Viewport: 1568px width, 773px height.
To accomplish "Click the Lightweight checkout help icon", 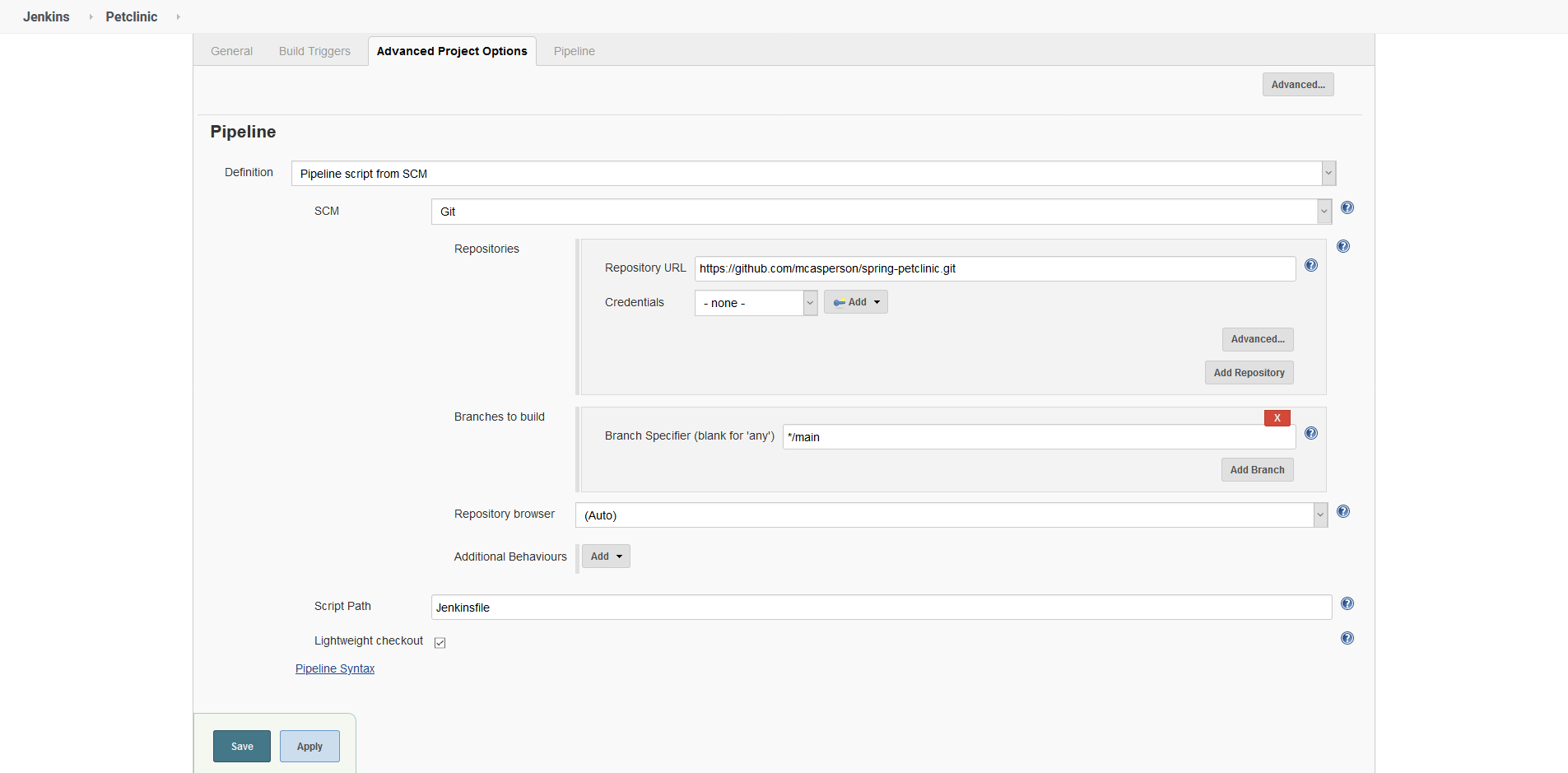I will point(1347,637).
